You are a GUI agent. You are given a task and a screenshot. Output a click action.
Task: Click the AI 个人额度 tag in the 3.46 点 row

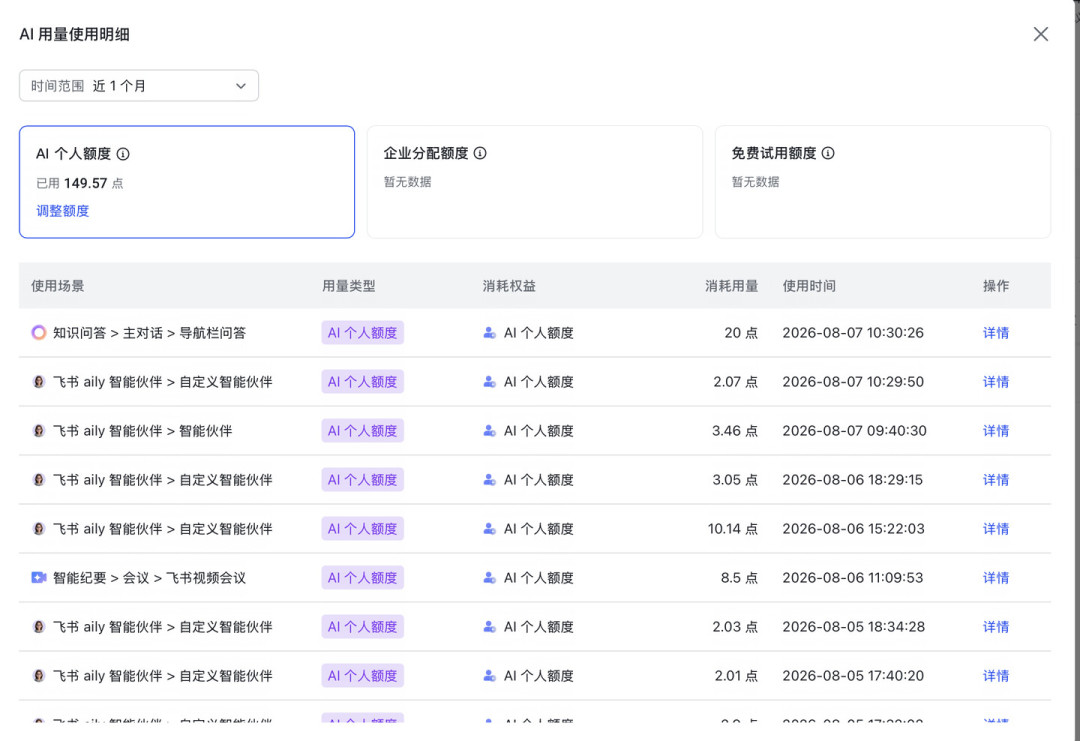pos(362,430)
